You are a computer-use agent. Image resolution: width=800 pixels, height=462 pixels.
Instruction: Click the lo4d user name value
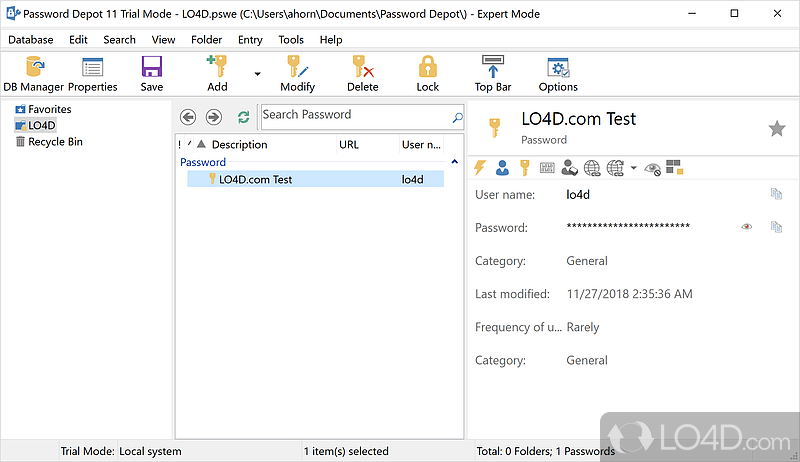(578, 195)
